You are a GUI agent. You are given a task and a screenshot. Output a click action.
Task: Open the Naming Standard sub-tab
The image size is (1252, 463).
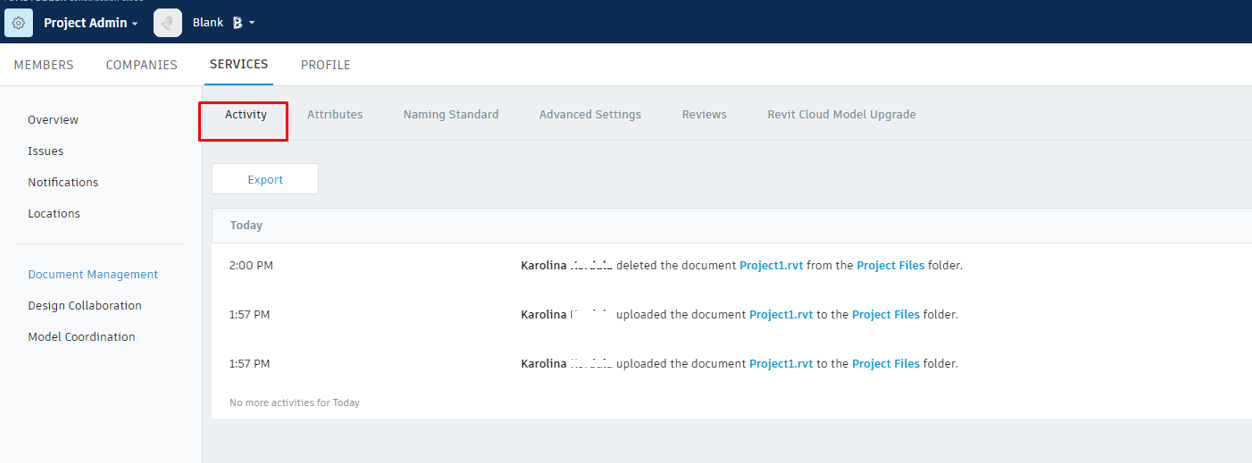pos(450,115)
